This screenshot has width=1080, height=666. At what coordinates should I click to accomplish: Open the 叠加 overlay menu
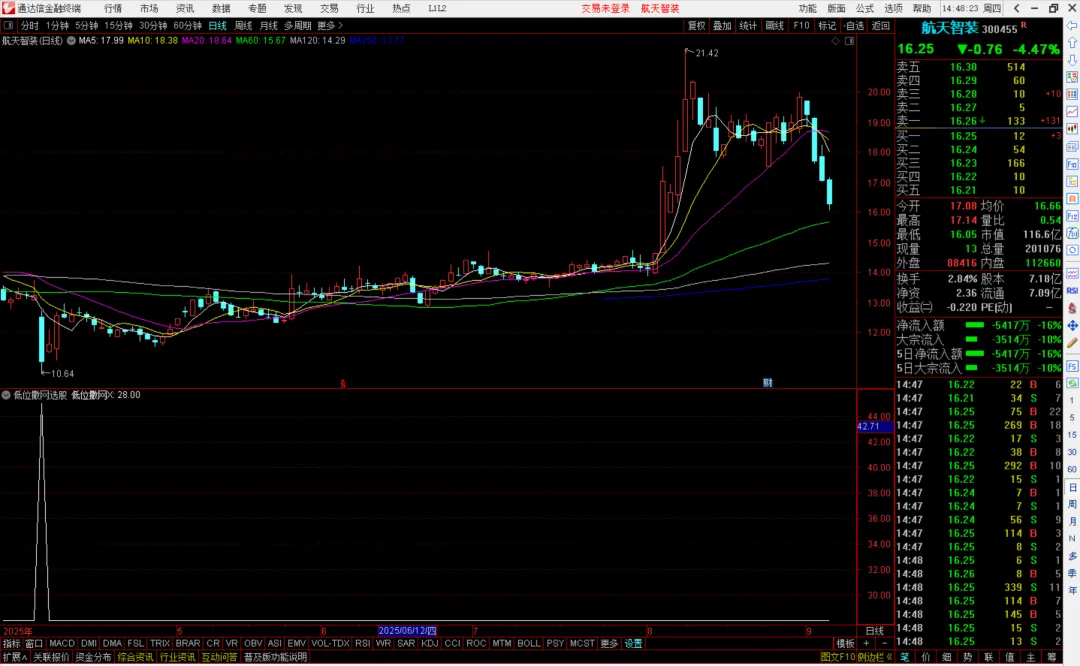pyautogui.click(x=722, y=25)
